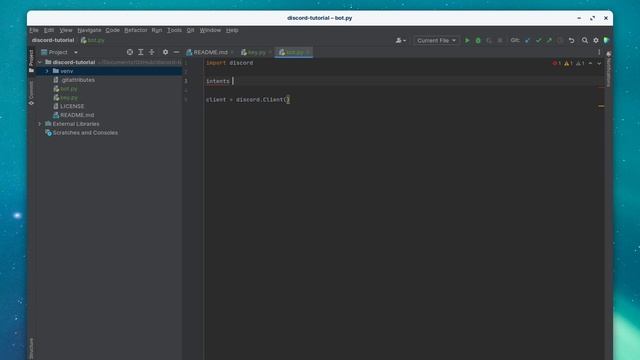The width and height of the screenshot is (640, 360).
Task: Click Collapse All icon in Project panel
Action: coord(152,52)
